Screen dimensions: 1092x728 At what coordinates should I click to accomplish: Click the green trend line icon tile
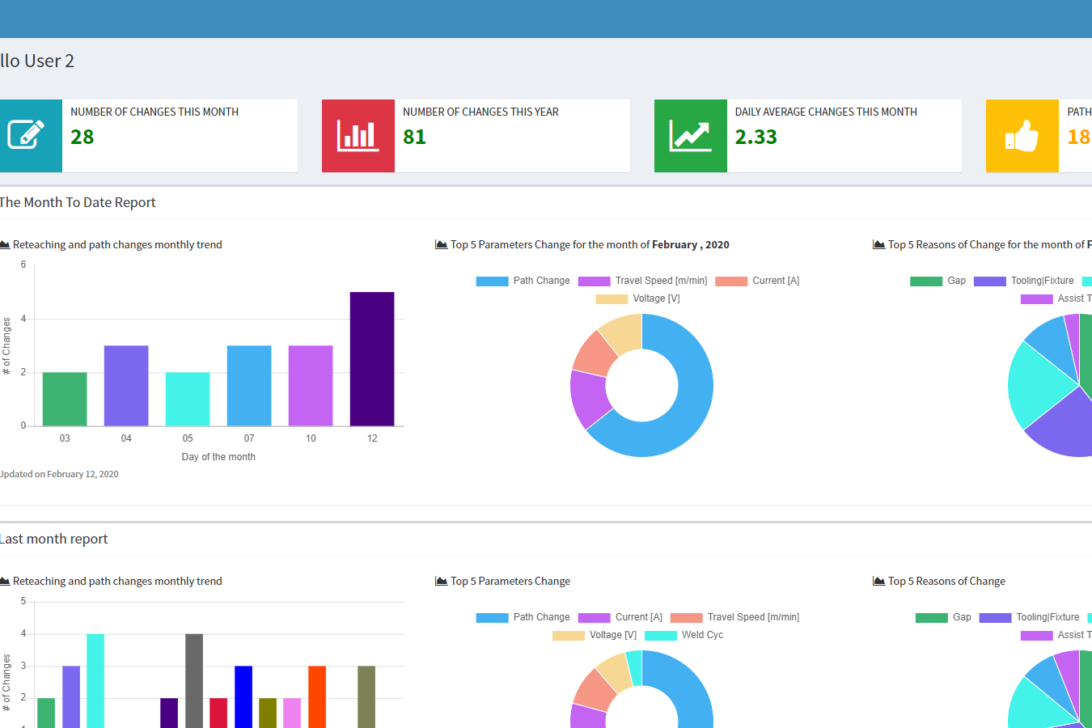point(690,136)
